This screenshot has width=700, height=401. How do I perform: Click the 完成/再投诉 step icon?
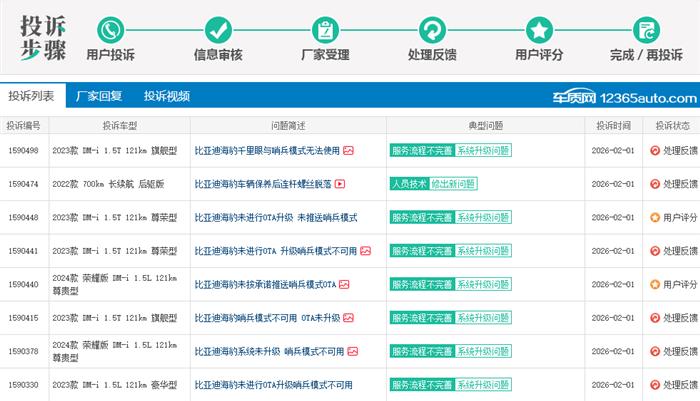pyautogui.click(x=647, y=30)
